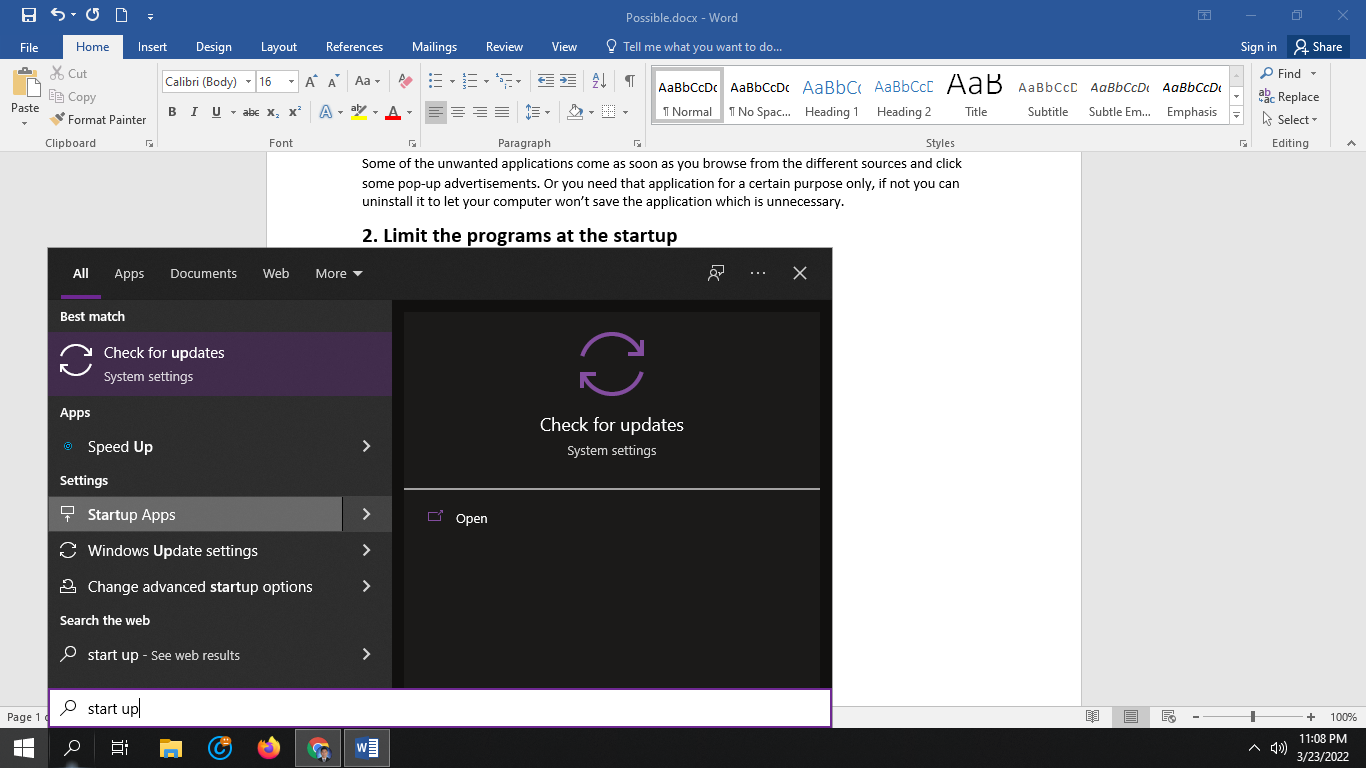
Task: Open Check for updates best match
Action: 220,364
